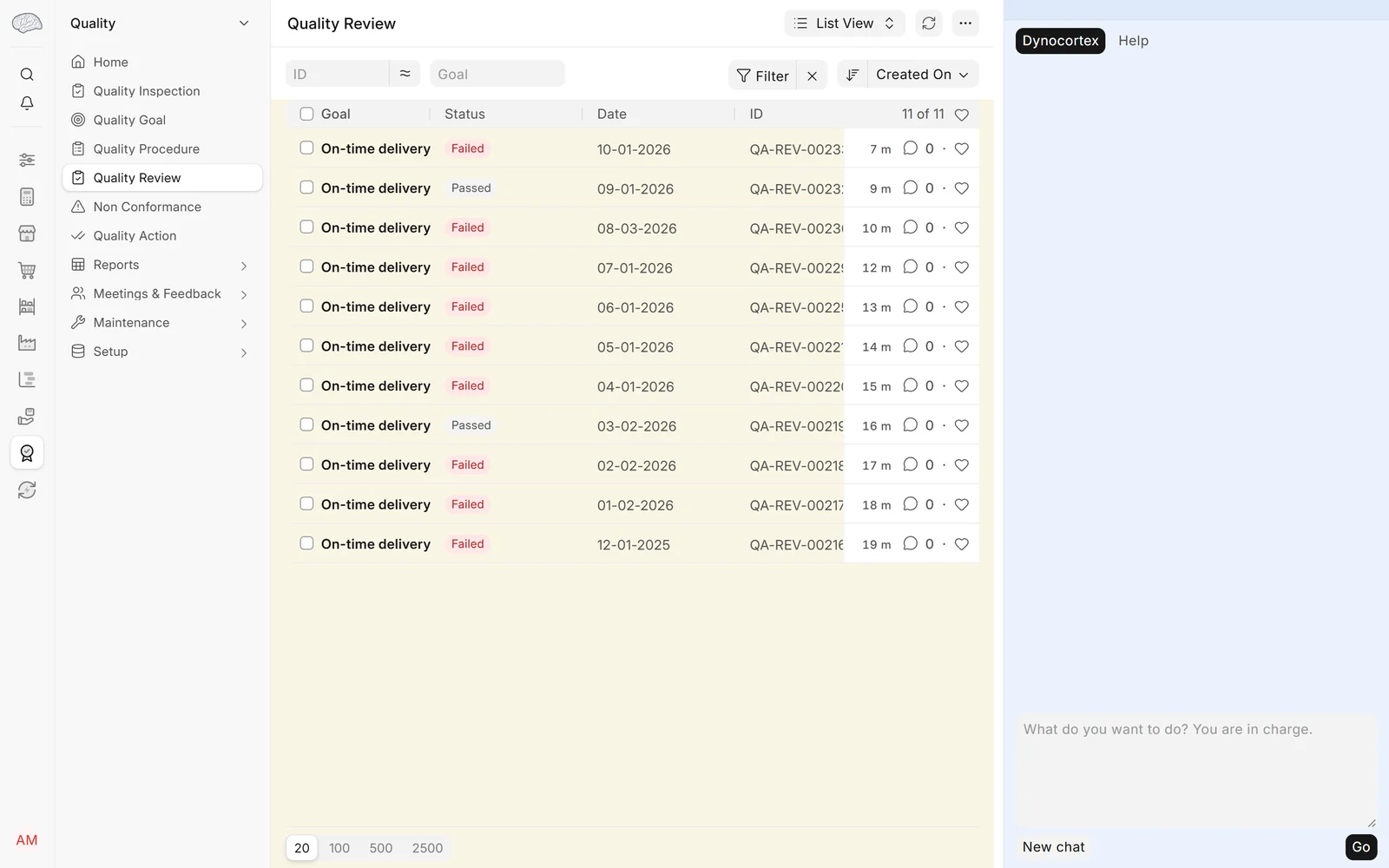The height and width of the screenshot is (868, 1389).
Task: Start a New chat
Action: [1053, 847]
